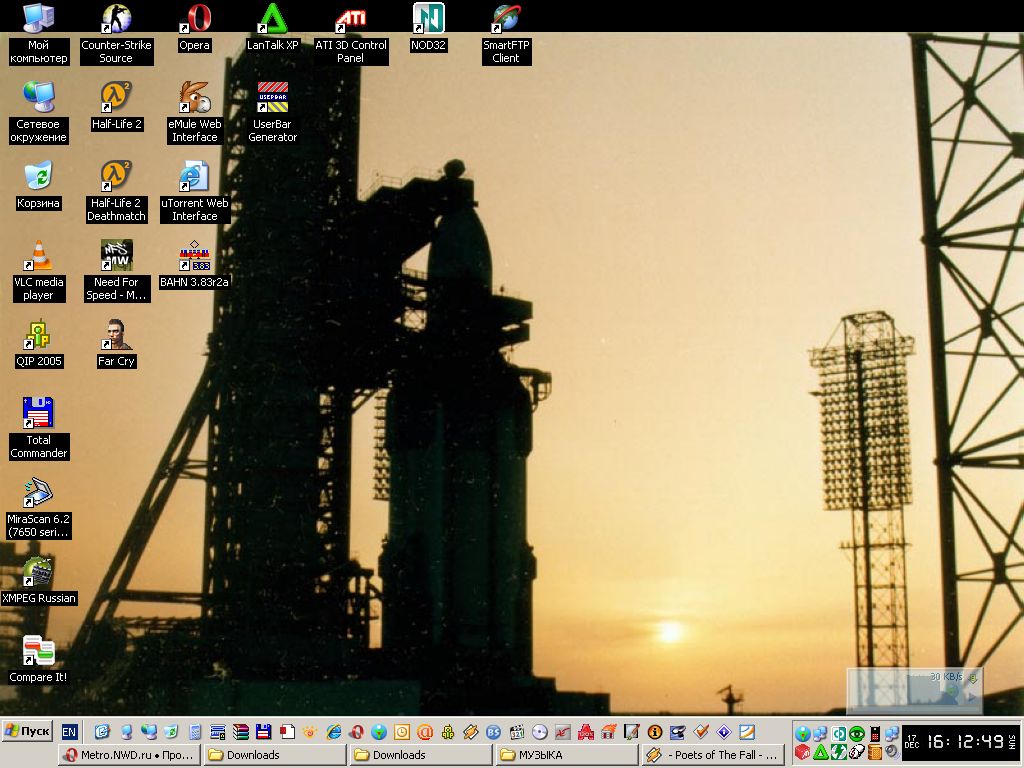Open the BAHN 3.83r2a shortcut
The width and height of the screenshot is (1024, 768).
194,256
